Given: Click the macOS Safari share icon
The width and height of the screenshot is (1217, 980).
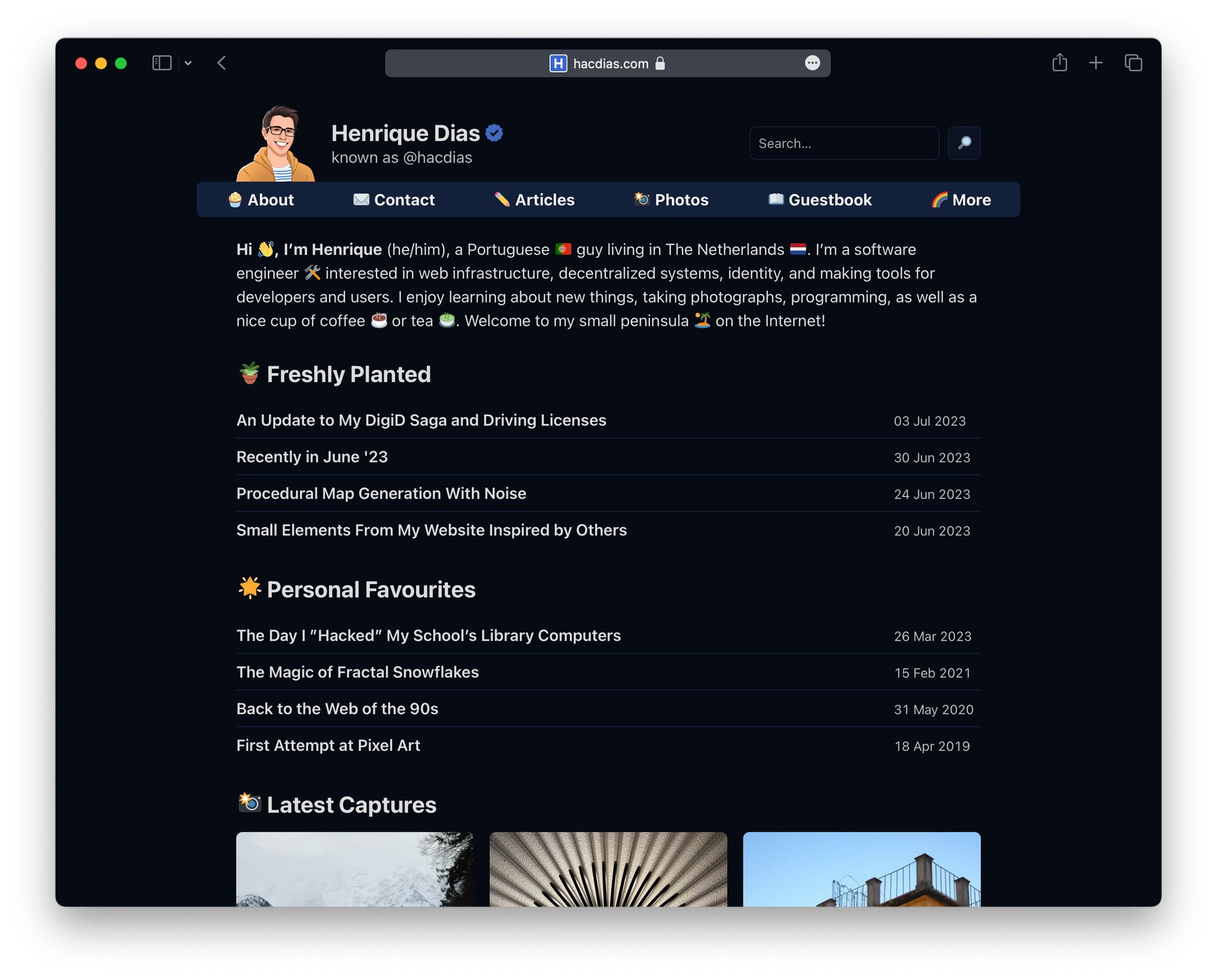Looking at the screenshot, I should tap(1058, 63).
